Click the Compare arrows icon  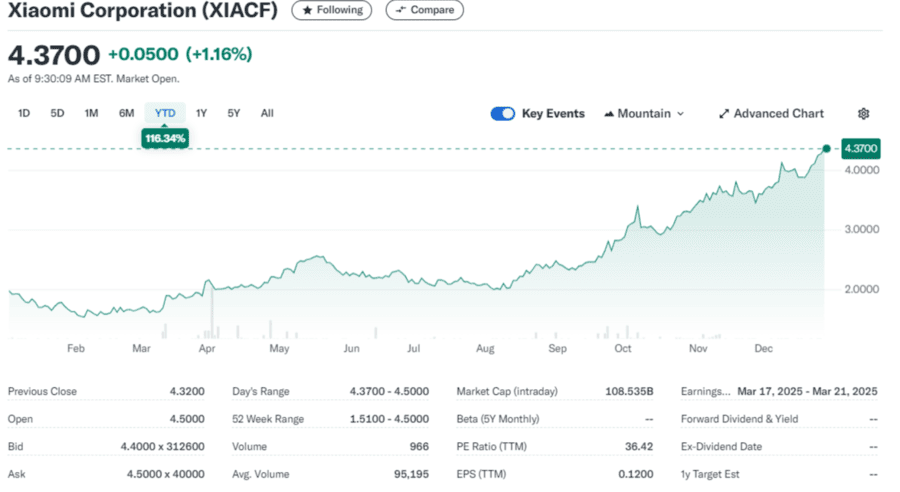tap(401, 10)
